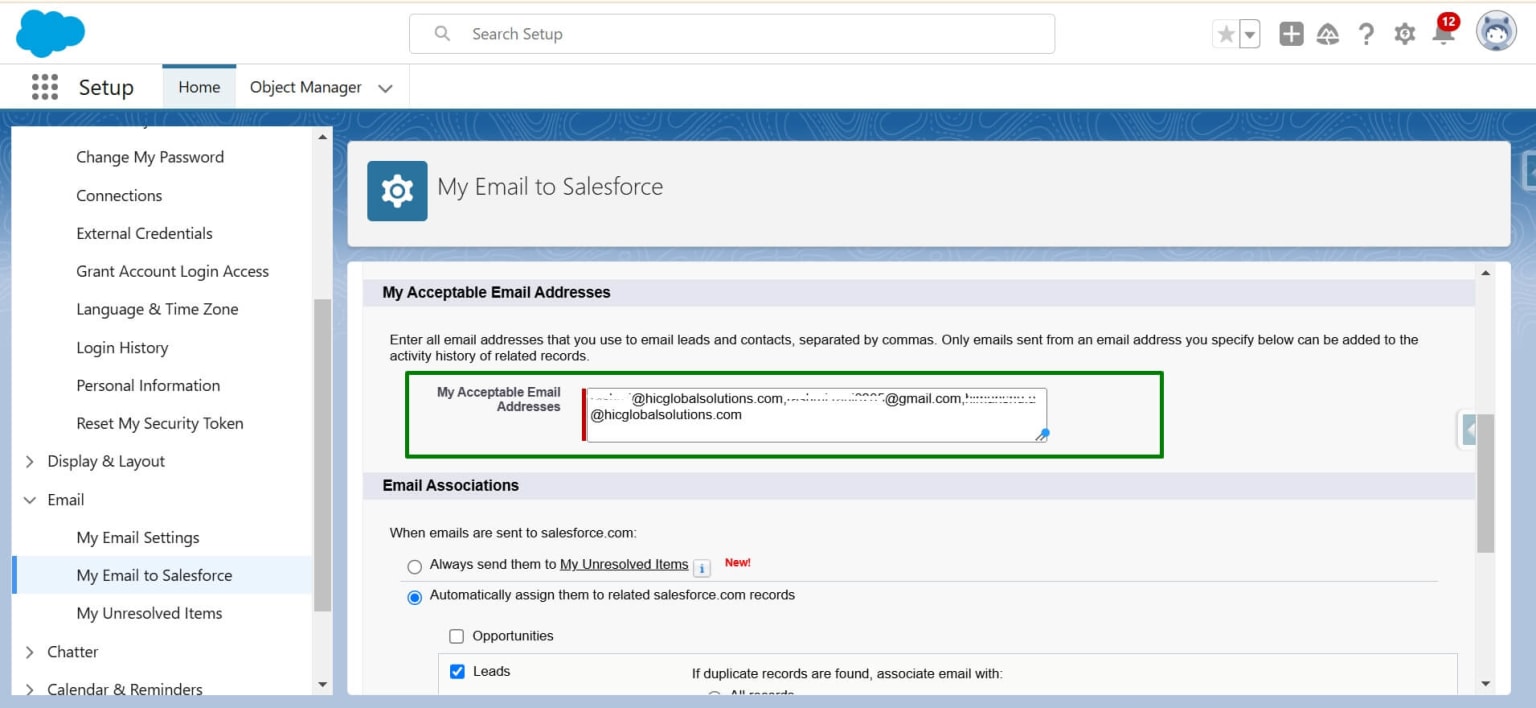Open the Setup gear menu icon
The width and height of the screenshot is (1536, 708).
click(x=1405, y=34)
